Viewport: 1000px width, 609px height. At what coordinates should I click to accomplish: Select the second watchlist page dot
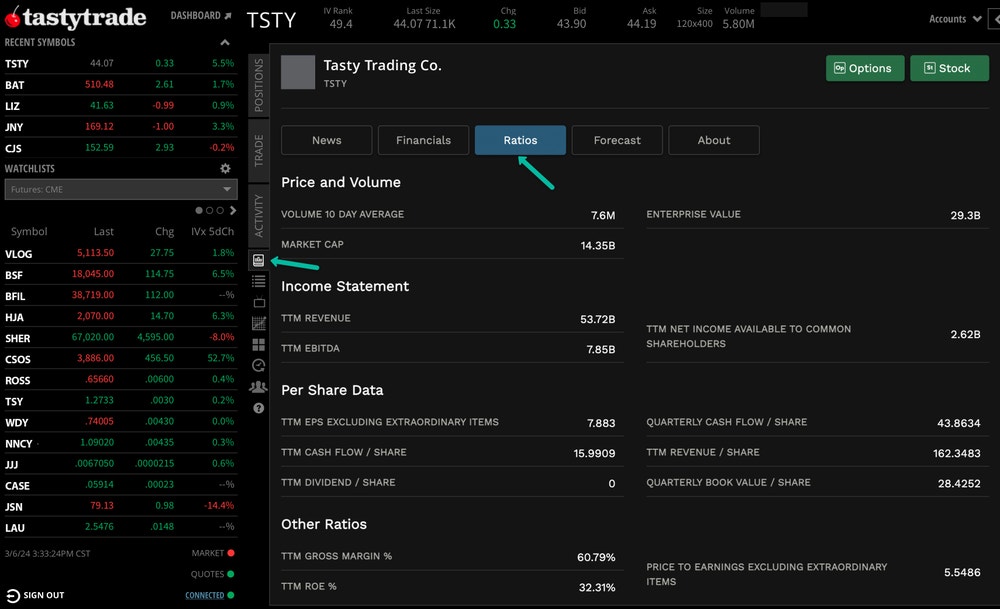point(209,210)
